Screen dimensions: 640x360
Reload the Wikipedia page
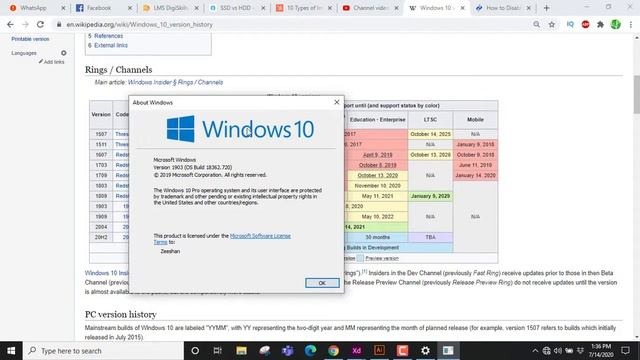(x=40, y=24)
